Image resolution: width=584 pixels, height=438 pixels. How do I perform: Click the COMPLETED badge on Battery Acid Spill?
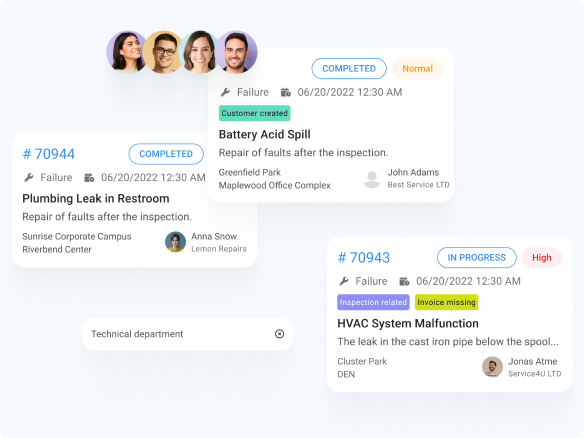(349, 69)
